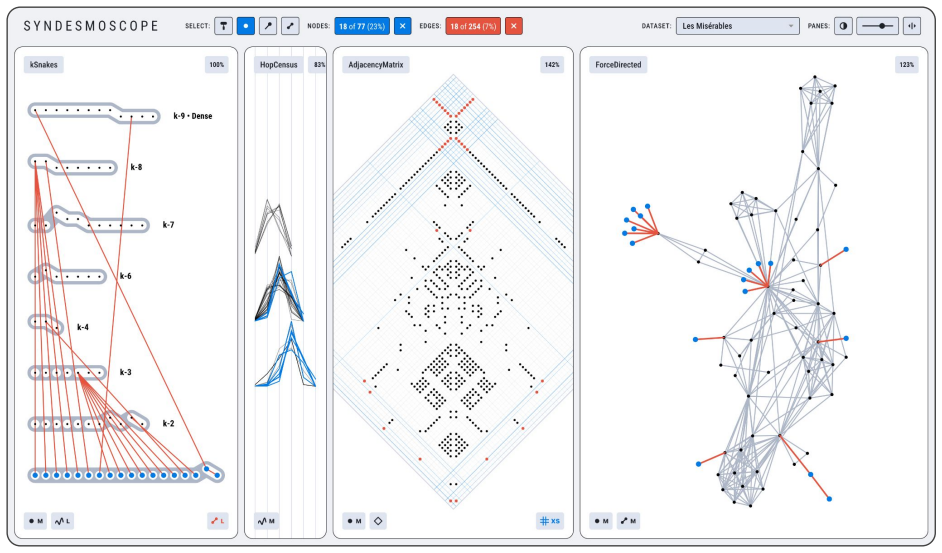
Task: Toggle red edge size L in kSnakes
Action: [x=217, y=521]
